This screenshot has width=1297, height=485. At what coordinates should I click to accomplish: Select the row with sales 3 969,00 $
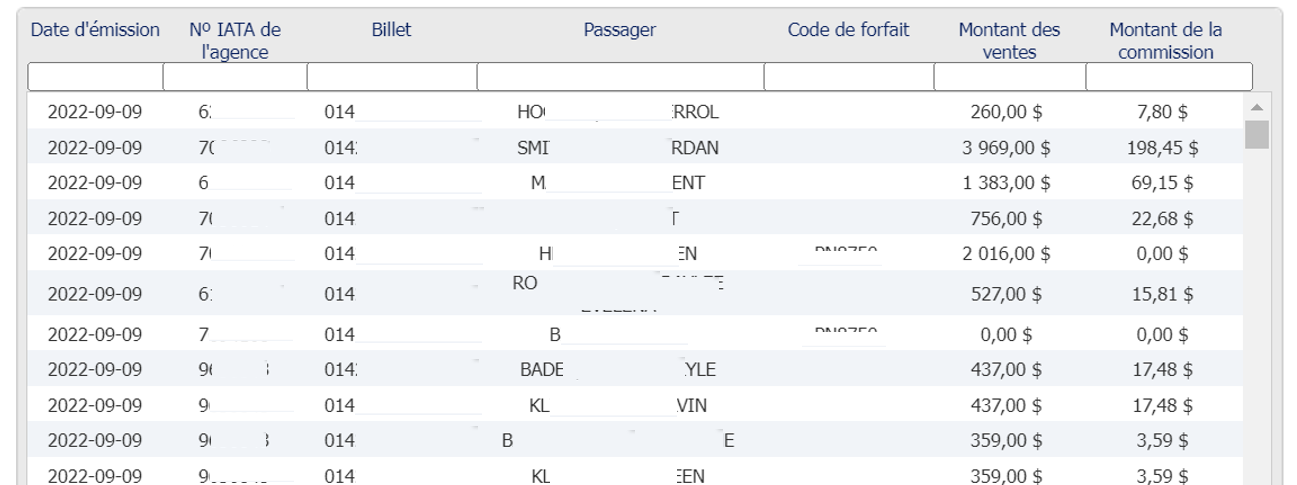click(x=636, y=147)
